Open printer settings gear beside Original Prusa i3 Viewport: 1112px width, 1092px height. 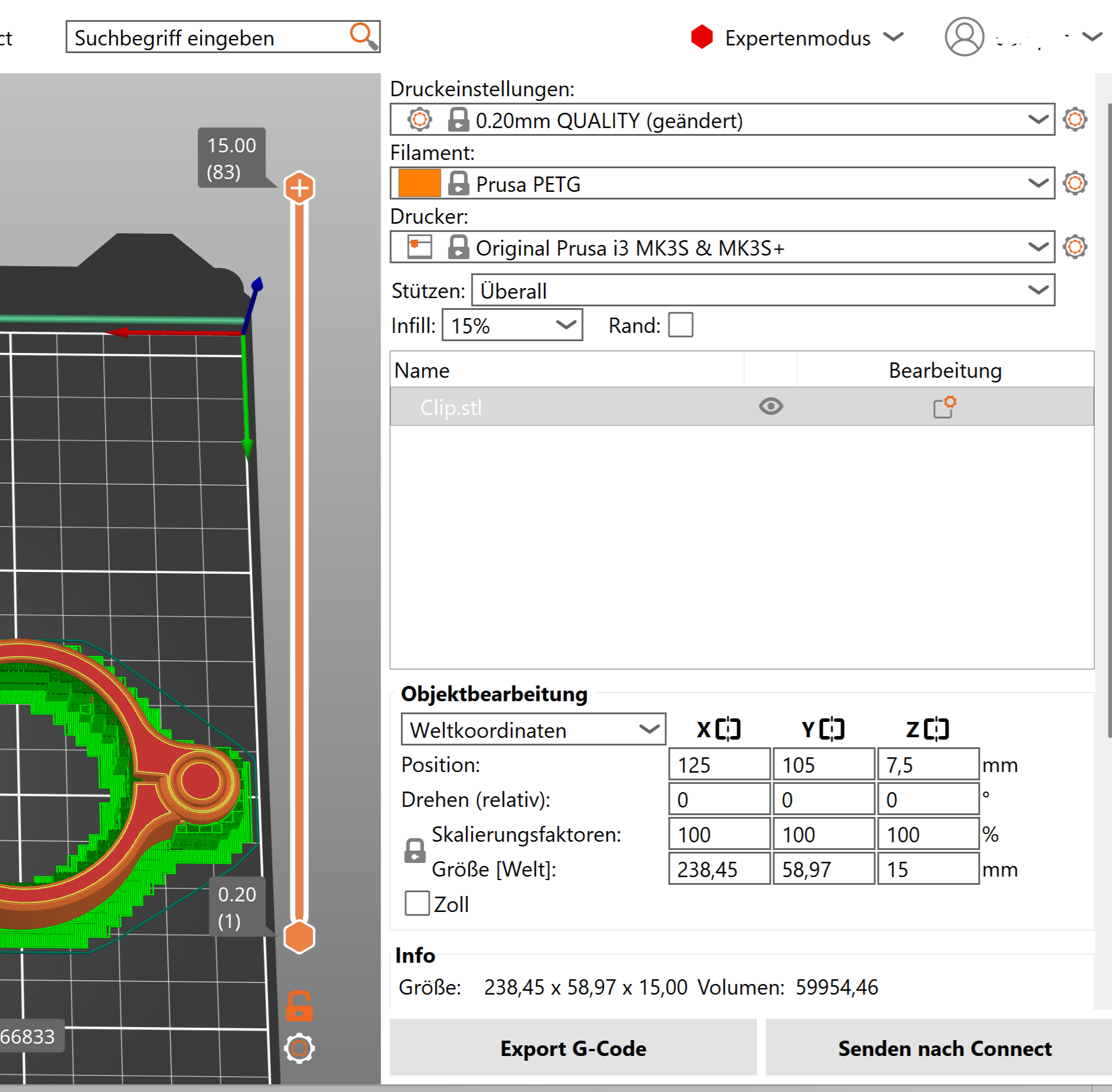[1075, 247]
